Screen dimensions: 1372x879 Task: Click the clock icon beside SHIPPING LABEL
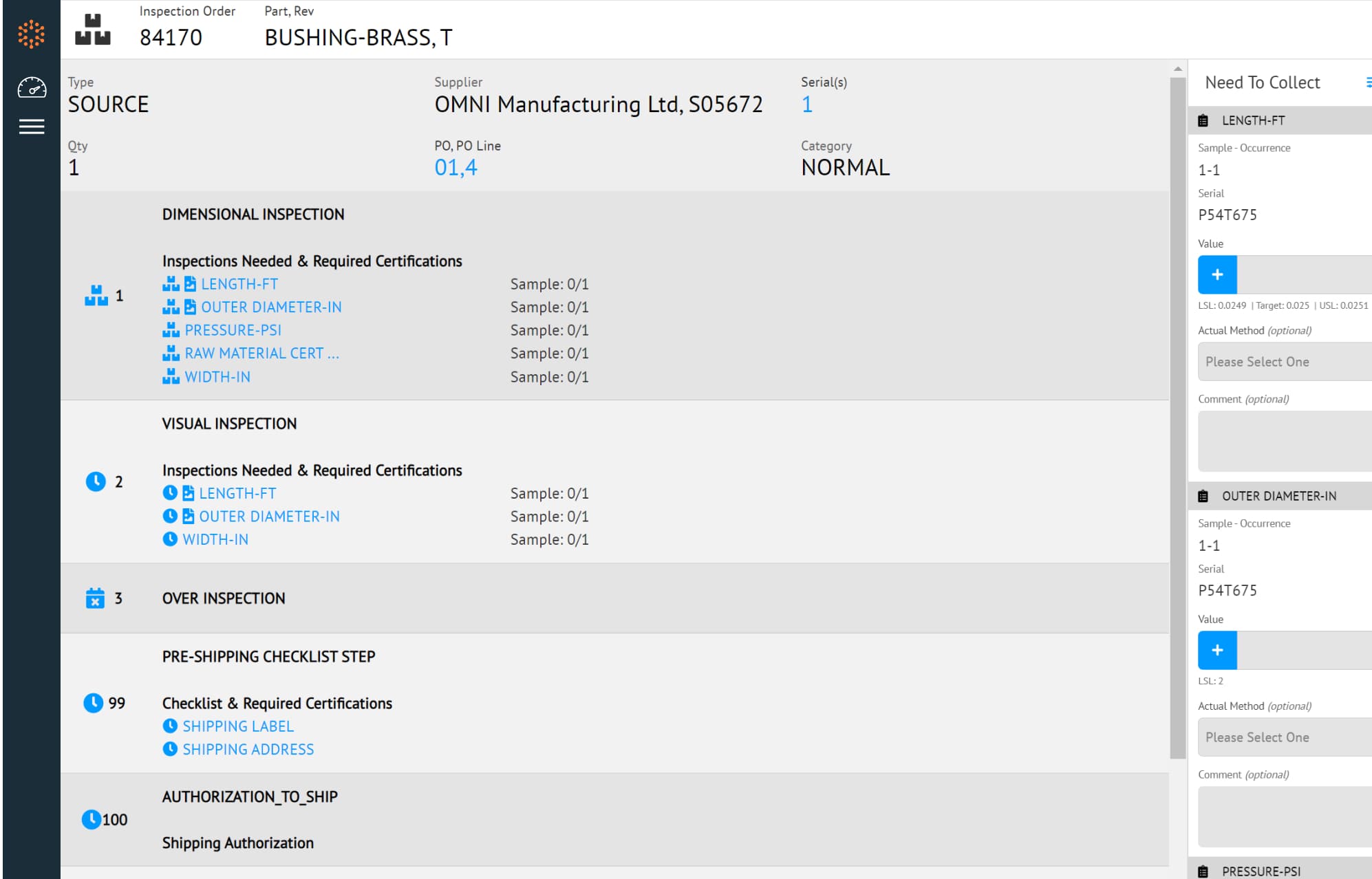[170, 726]
